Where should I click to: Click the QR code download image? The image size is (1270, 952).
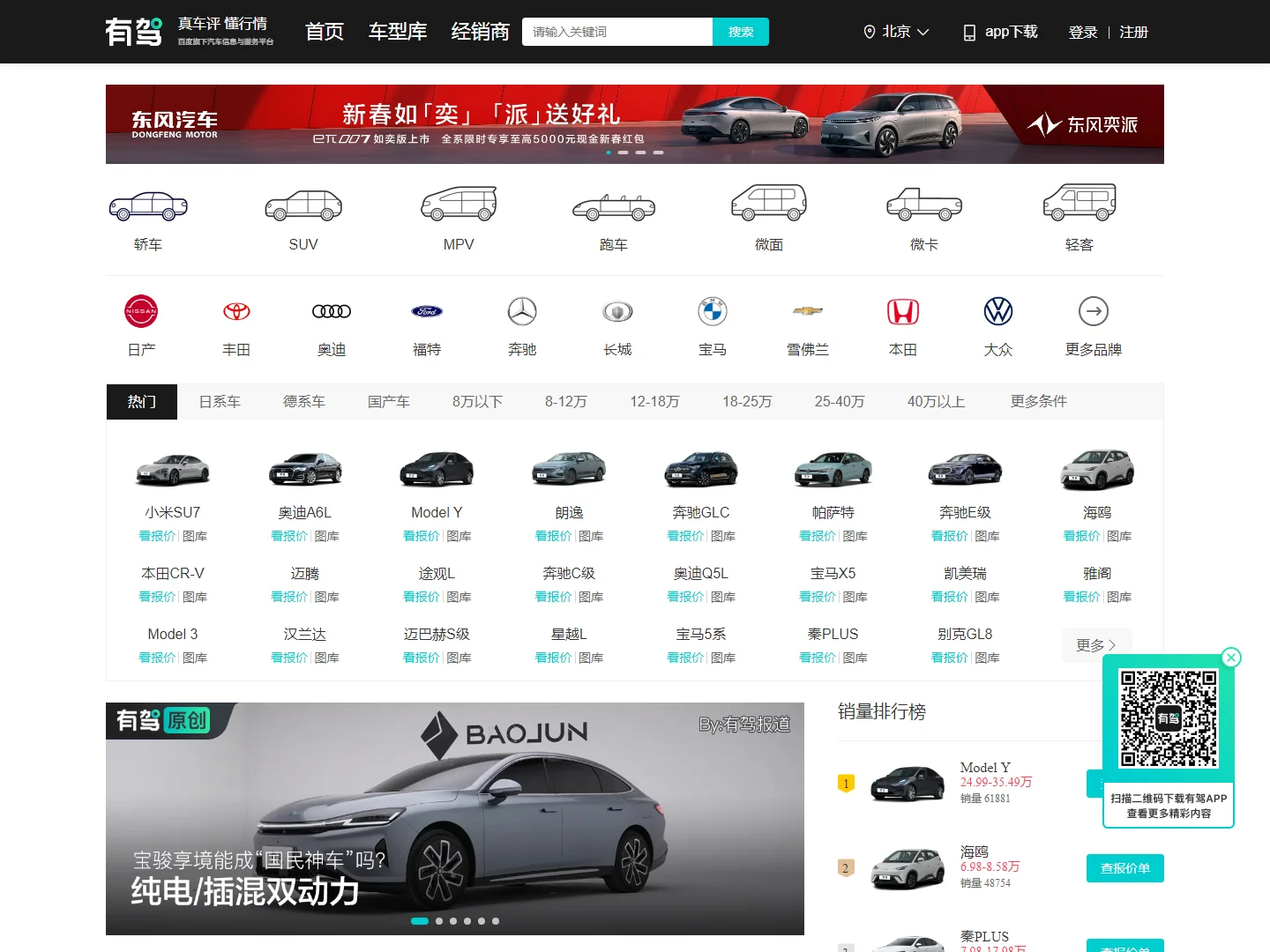(x=1169, y=718)
